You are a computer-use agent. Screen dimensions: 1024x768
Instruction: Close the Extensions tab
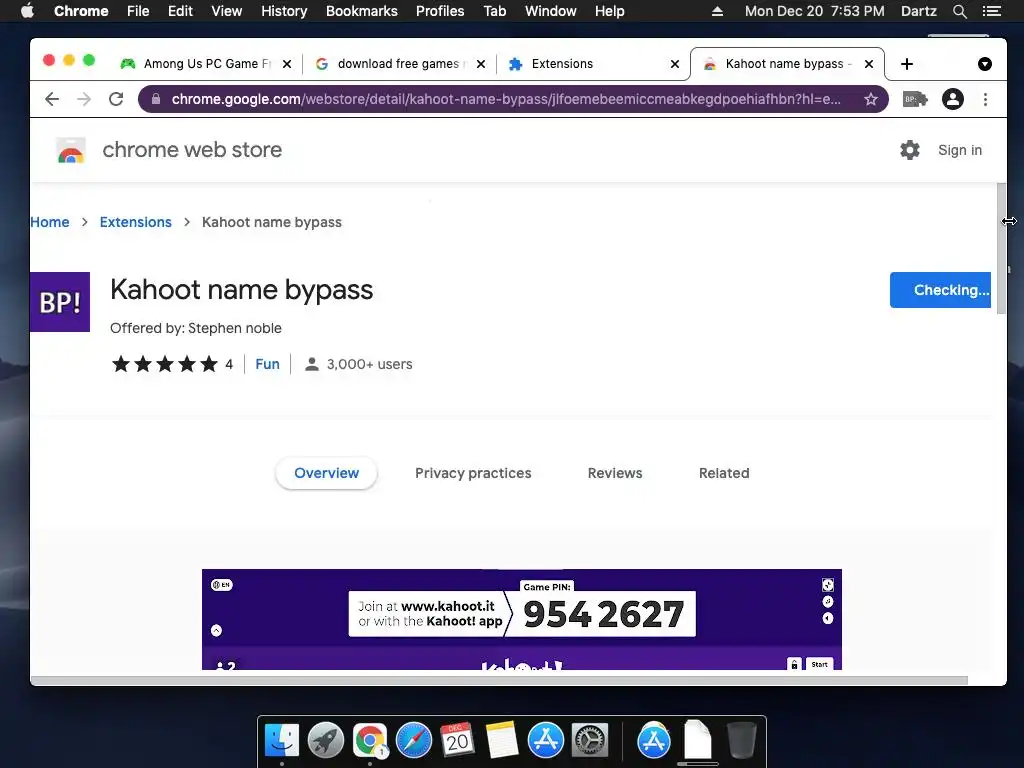pyautogui.click(x=675, y=64)
